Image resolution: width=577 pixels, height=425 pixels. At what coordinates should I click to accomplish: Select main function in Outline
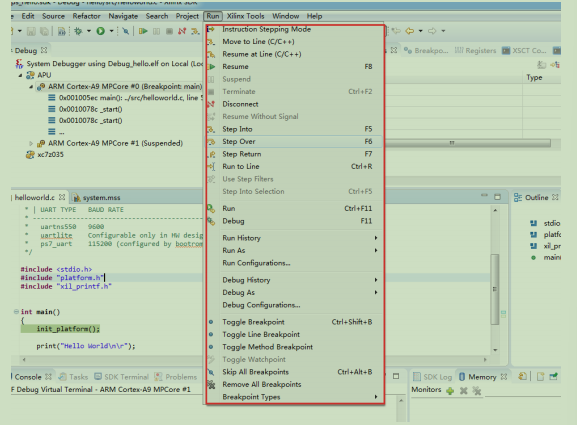pyautogui.click(x=552, y=258)
